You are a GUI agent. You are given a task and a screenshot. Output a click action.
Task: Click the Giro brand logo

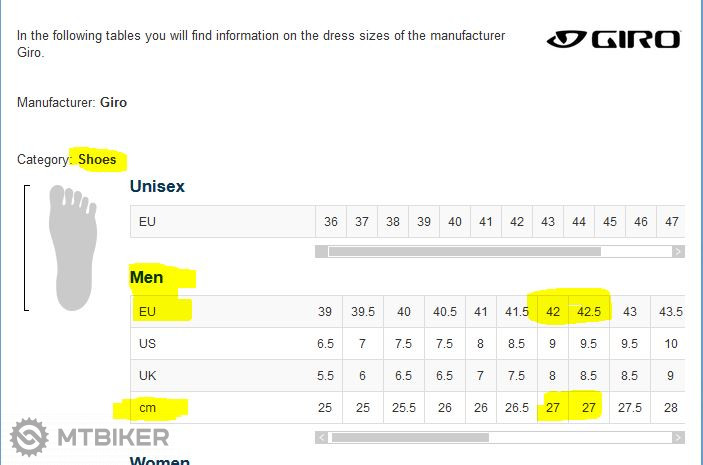[613, 40]
